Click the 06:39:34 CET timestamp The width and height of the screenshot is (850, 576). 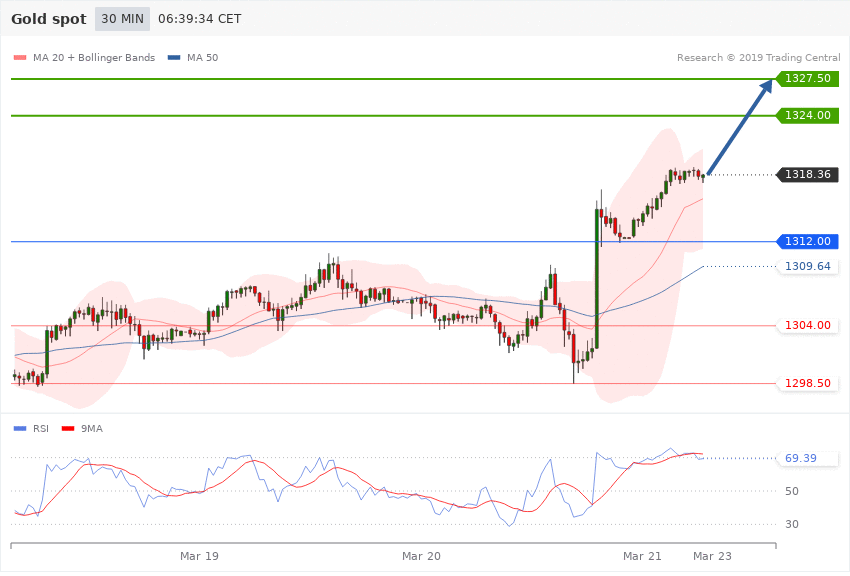199,19
